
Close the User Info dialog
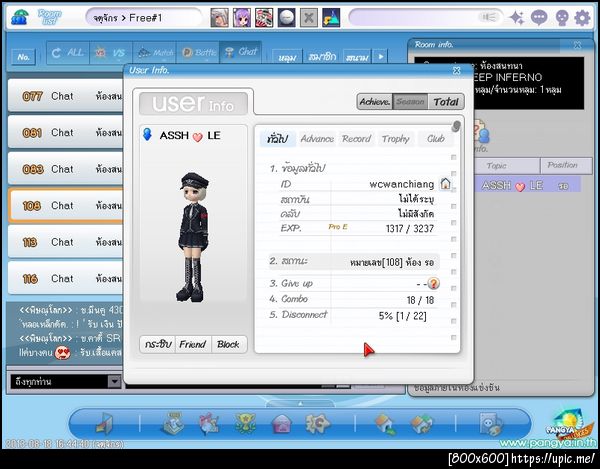(x=457, y=70)
